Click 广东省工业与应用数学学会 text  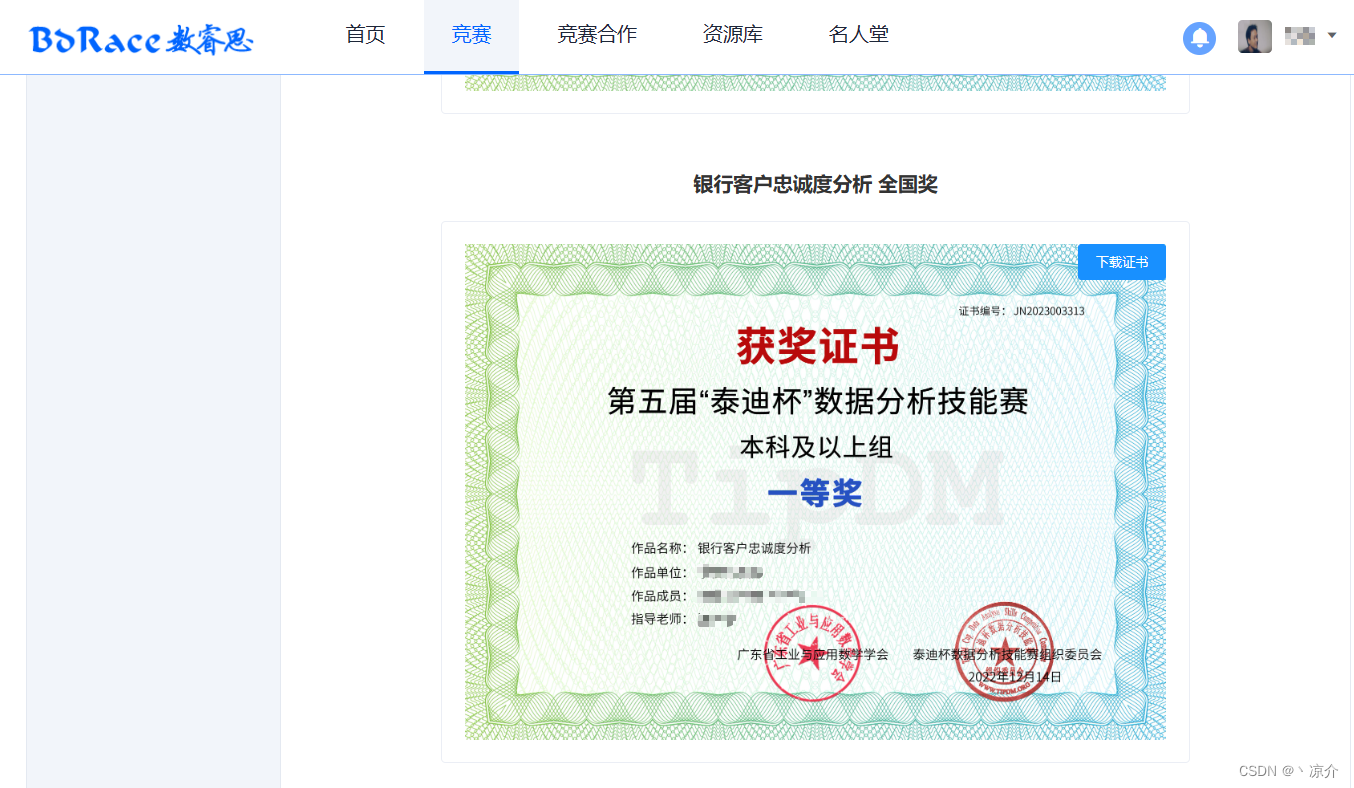812,655
